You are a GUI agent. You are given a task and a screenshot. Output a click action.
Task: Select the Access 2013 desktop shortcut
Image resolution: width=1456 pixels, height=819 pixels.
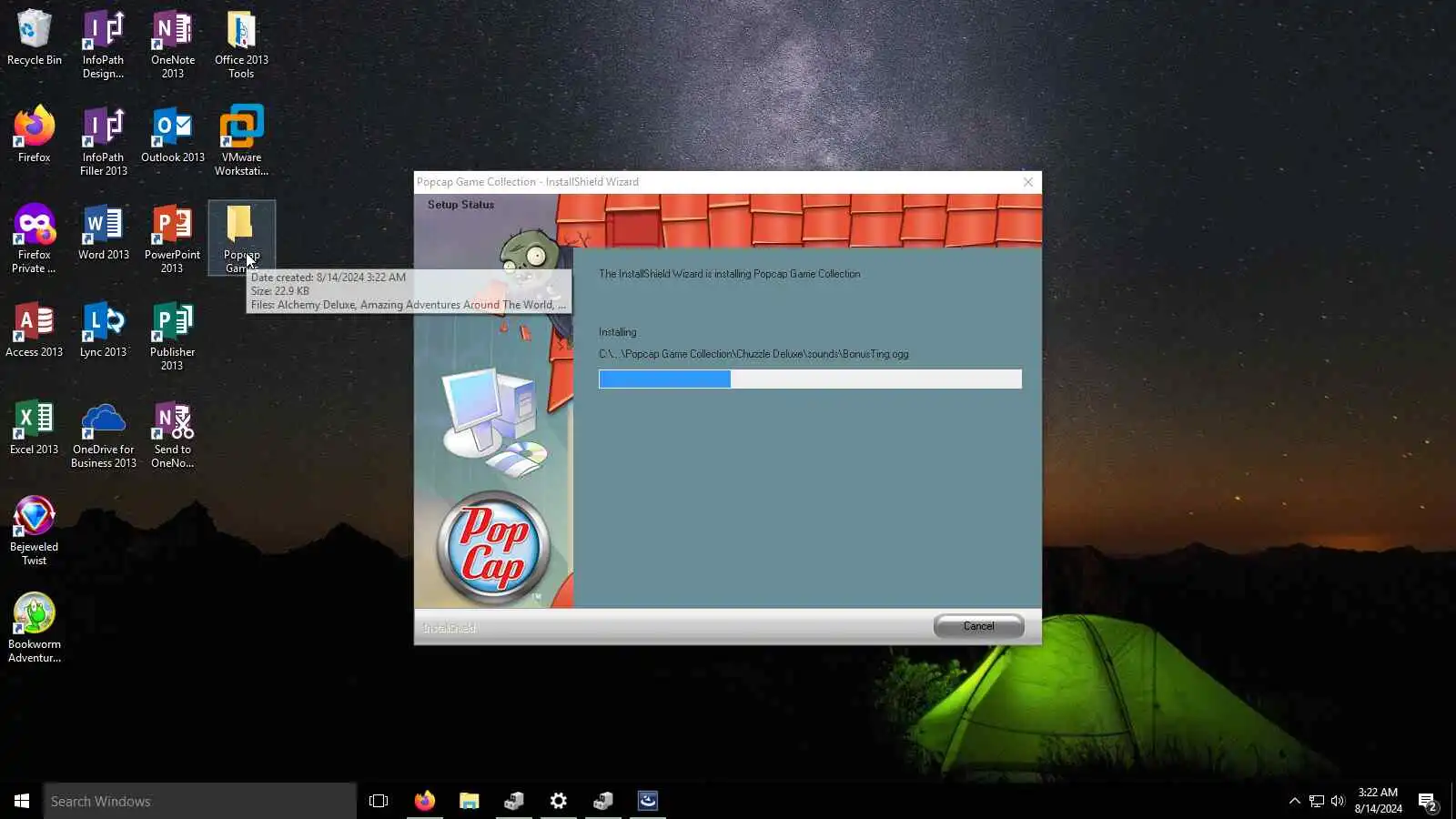coord(35,329)
